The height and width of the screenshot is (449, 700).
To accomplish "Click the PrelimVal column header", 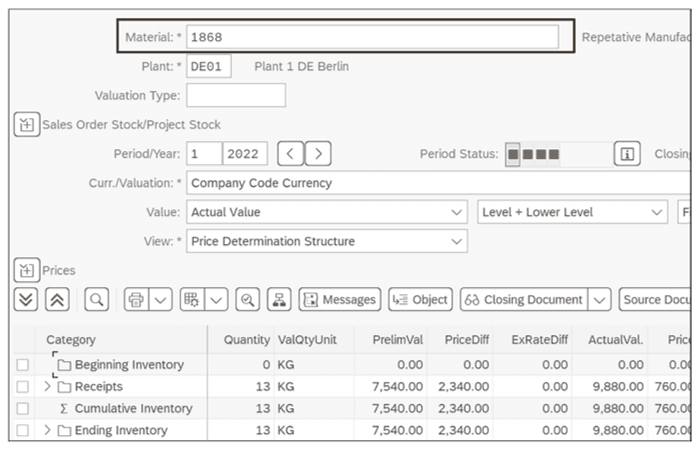I will tap(398, 340).
